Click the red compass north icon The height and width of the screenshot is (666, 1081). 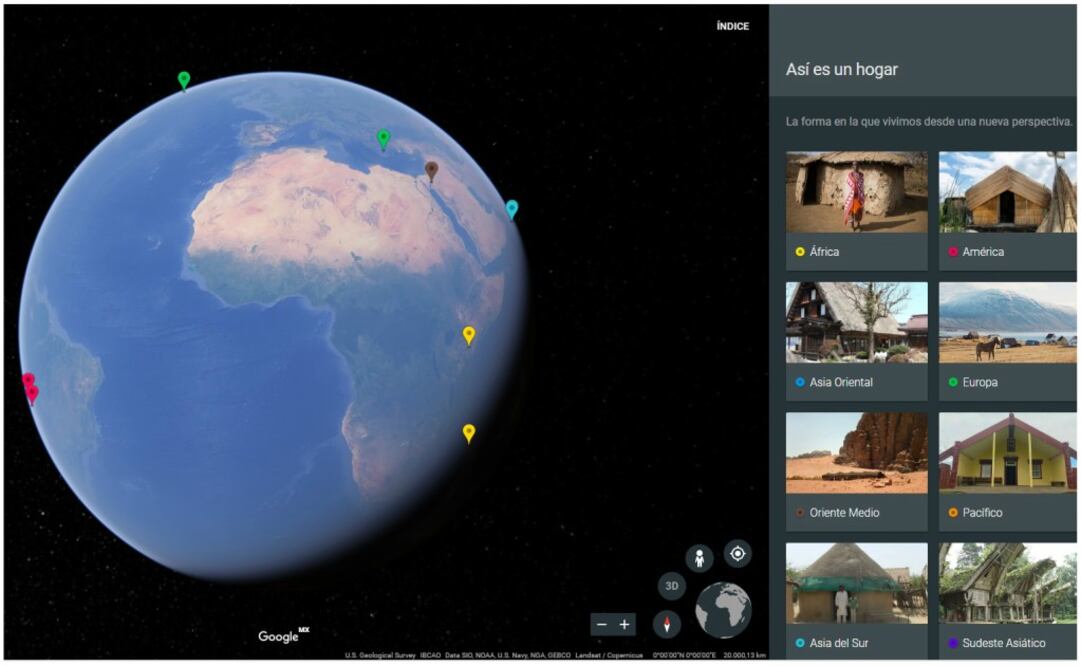click(x=667, y=625)
